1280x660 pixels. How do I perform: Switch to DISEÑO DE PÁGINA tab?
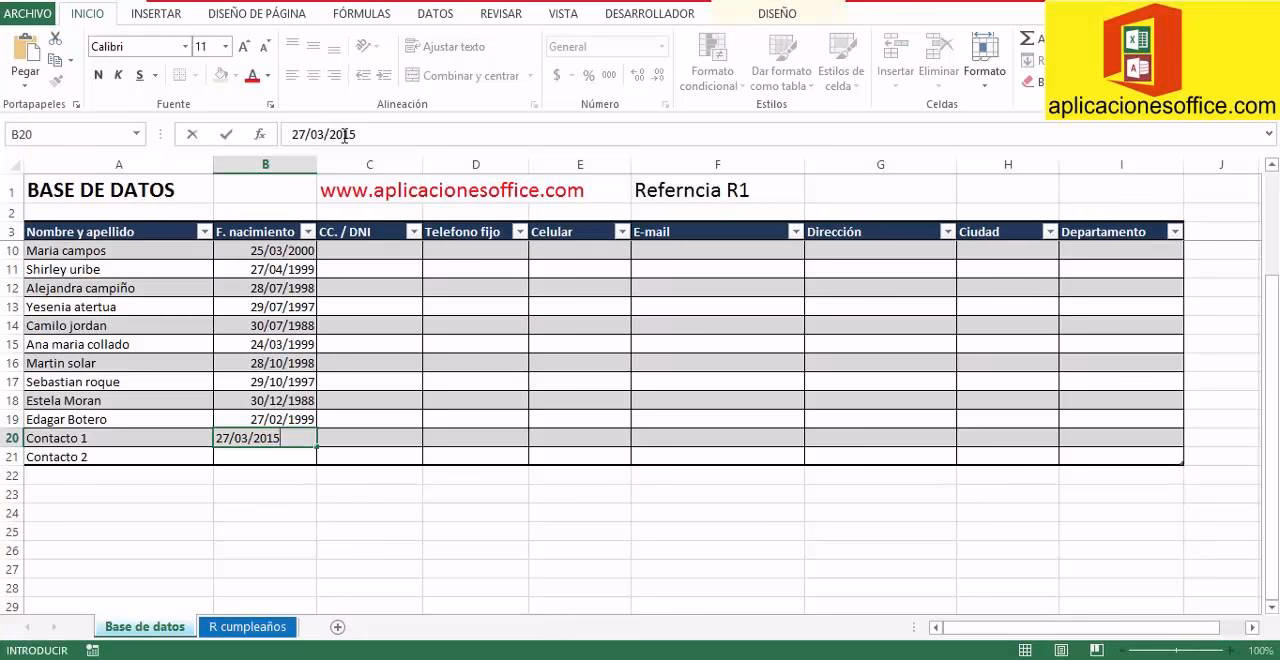pos(257,14)
